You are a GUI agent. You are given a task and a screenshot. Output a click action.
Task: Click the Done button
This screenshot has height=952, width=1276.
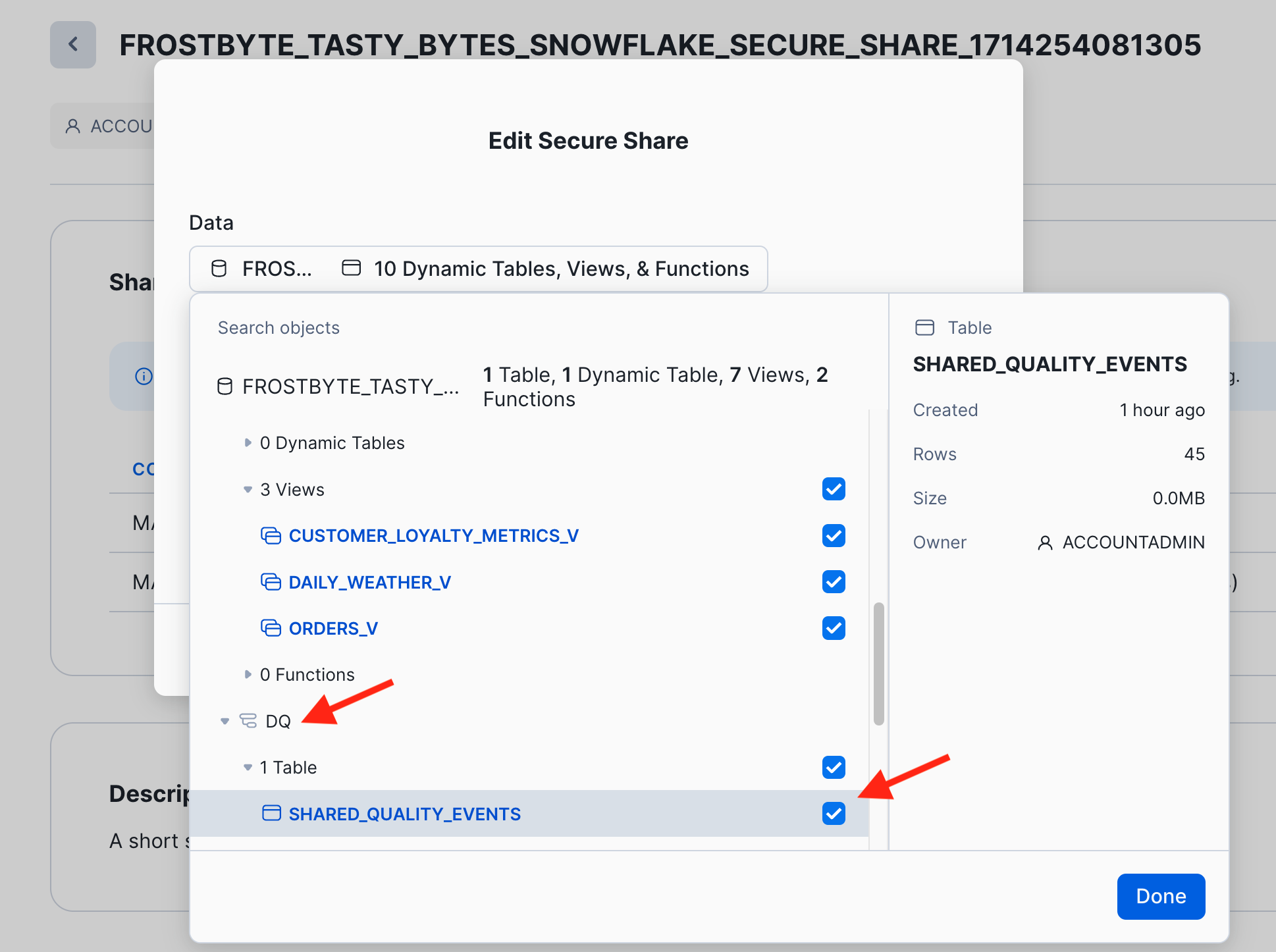(x=1160, y=896)
